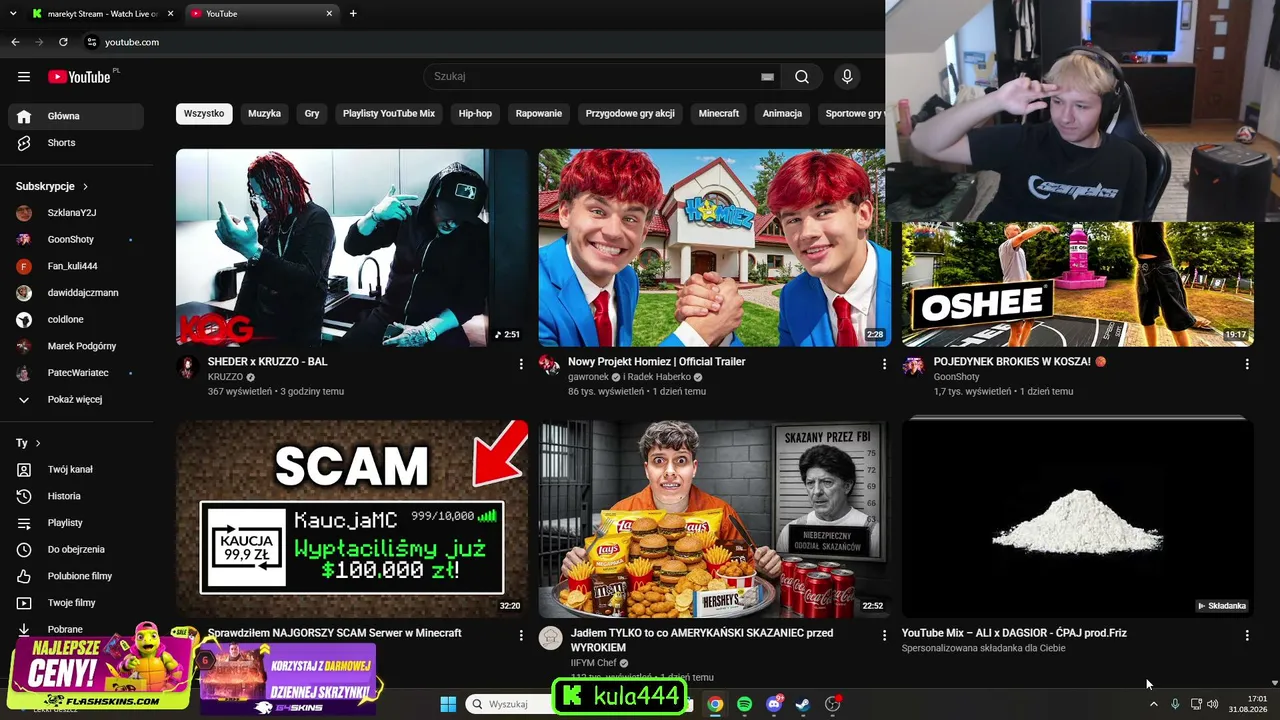Start voice search with the microphone
The width and height of the screenshot is (1280, 720).
(x=847, y=77)
